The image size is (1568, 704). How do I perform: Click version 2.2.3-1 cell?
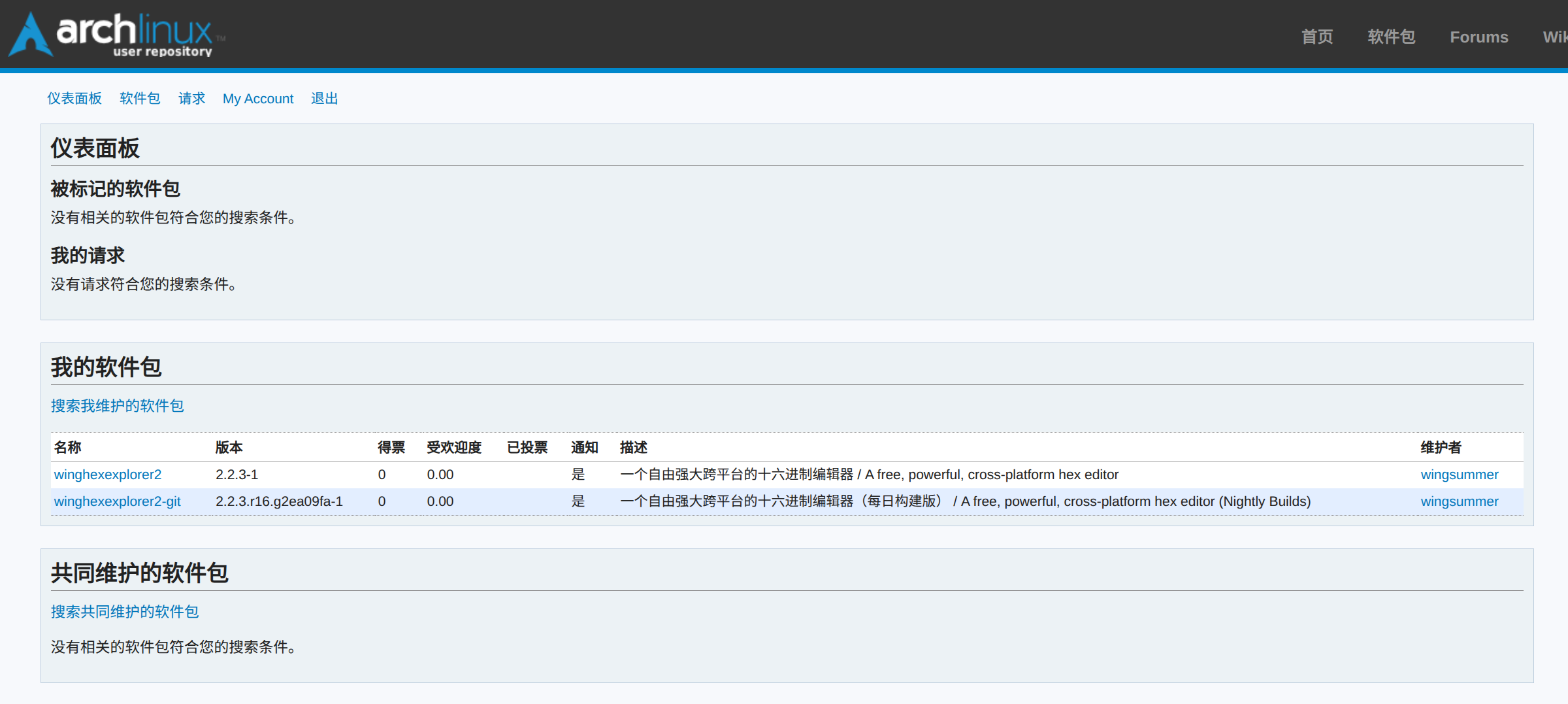click(x=237, y=475)
